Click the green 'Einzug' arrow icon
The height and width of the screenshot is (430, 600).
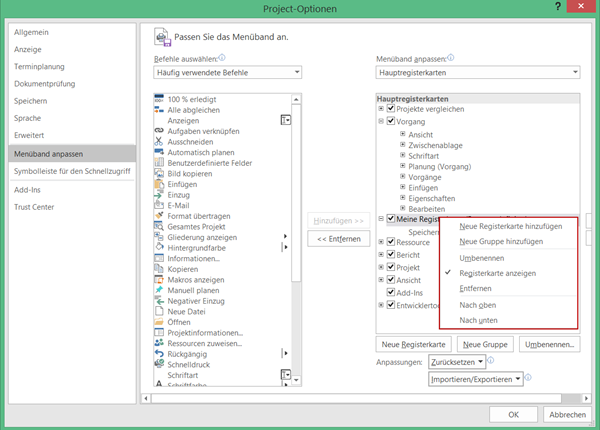click(x=159, y=195)
